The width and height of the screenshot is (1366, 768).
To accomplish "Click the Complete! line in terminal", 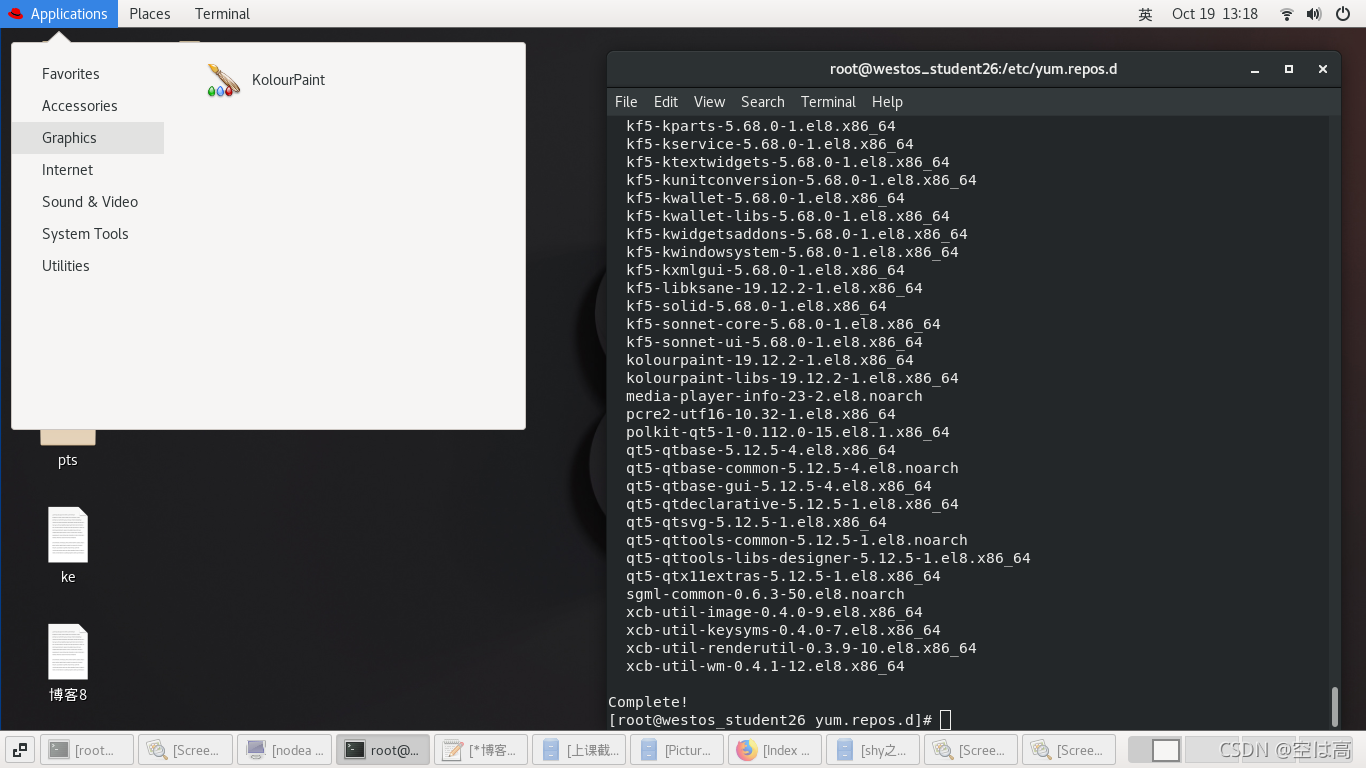I will tap(648, 702).
